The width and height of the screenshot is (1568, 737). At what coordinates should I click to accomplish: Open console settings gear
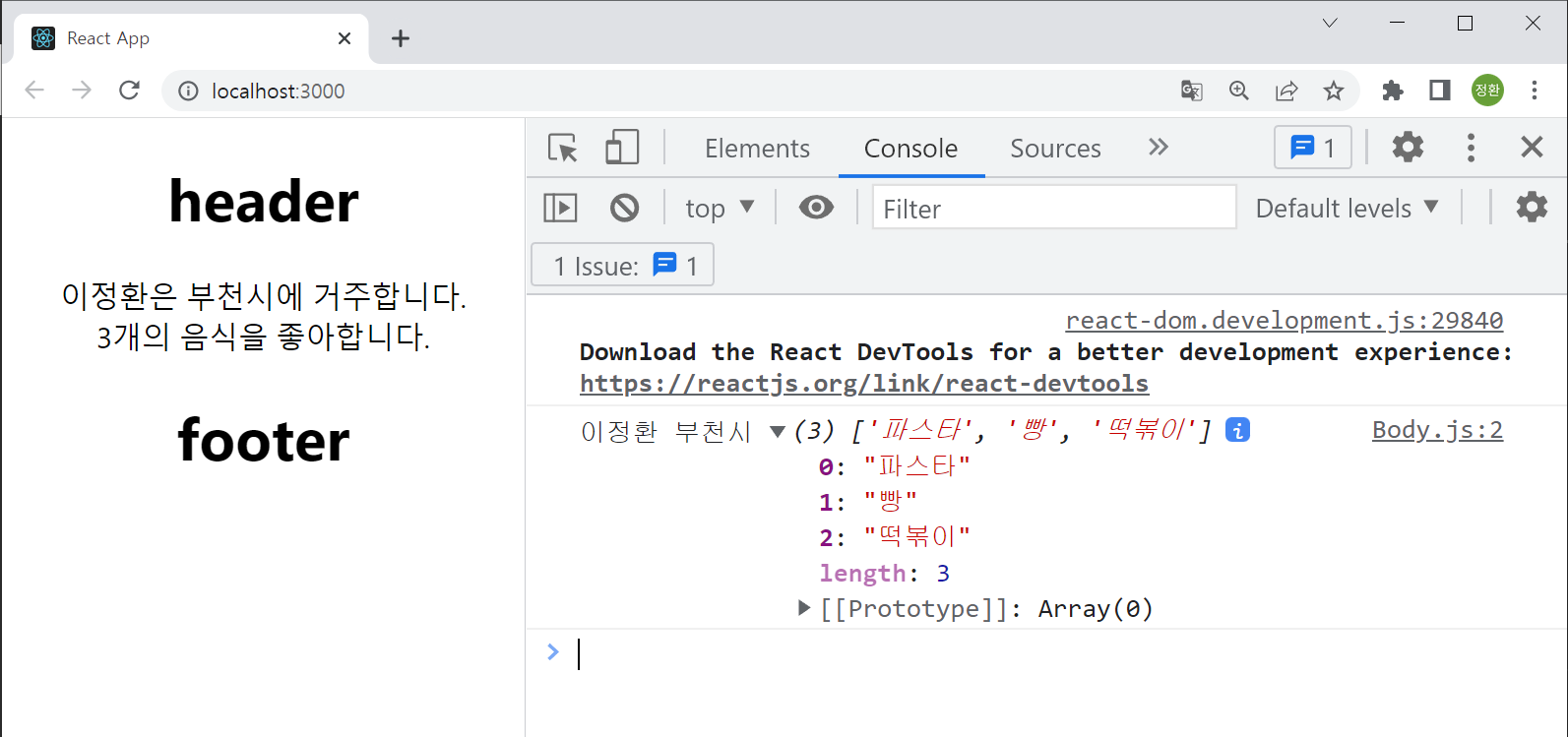(x=1532, y=207)
